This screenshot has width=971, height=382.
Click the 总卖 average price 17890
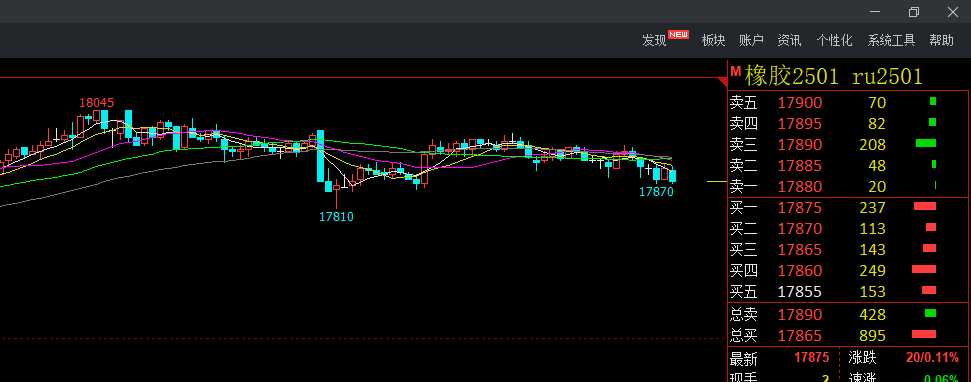click(800, 315)
